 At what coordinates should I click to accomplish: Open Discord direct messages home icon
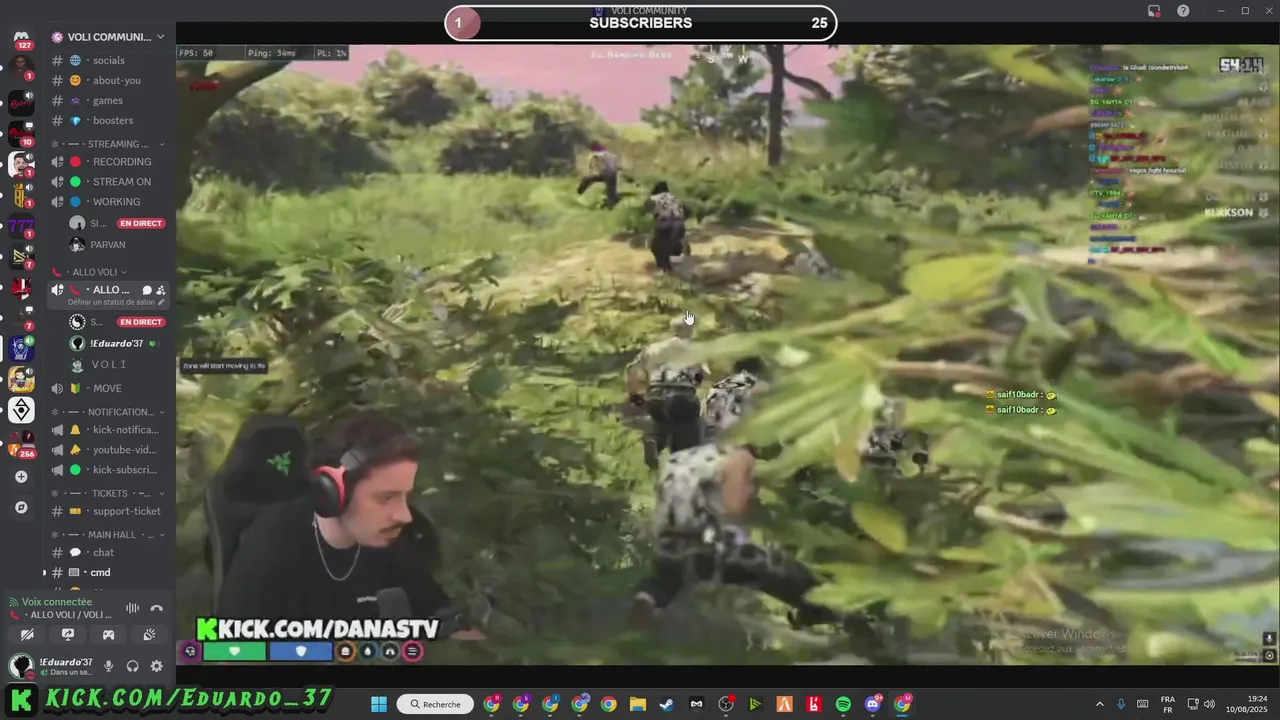click(x=21, y=38)
